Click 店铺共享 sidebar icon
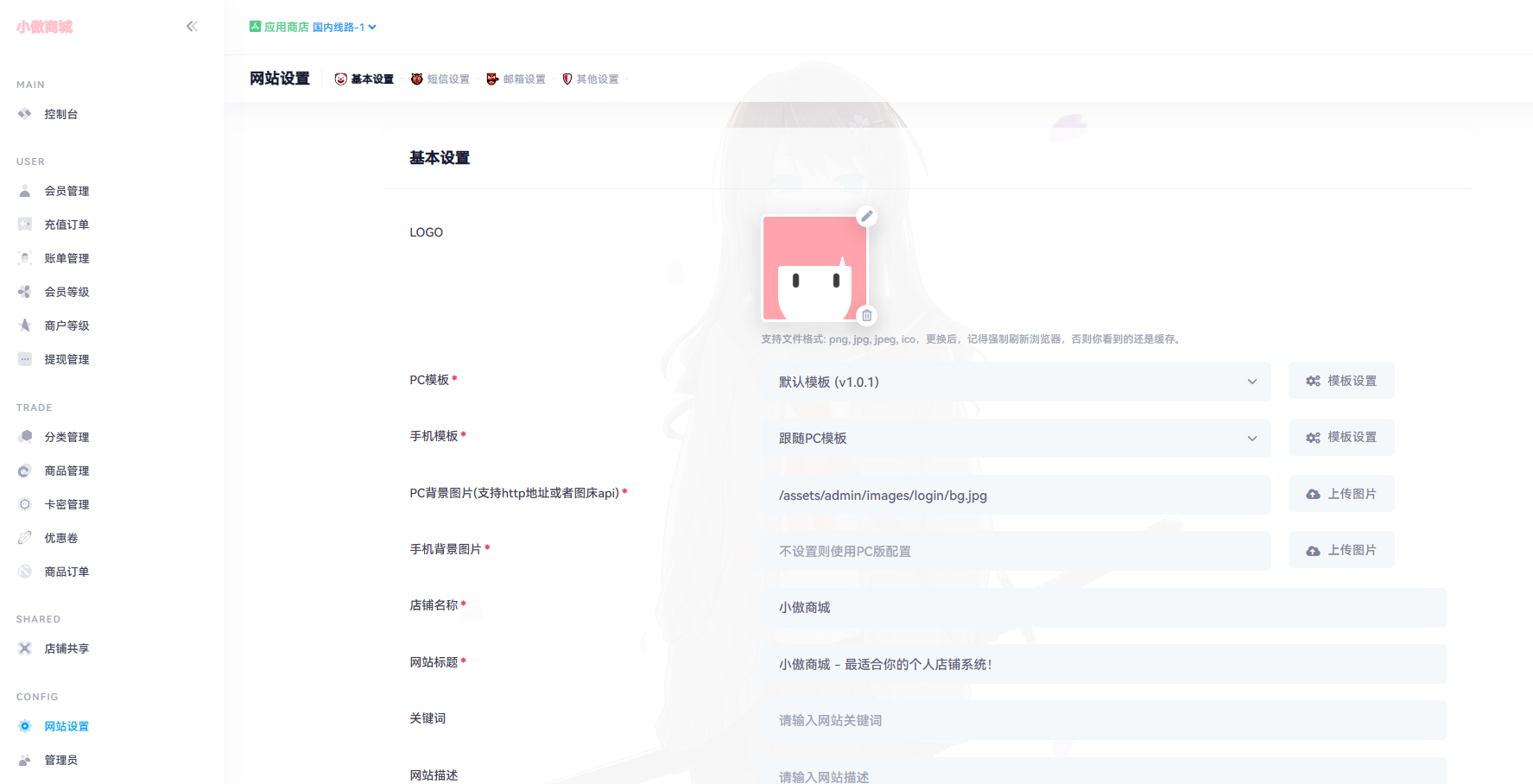Screen dimensions: 1533x784 (25, 648)
